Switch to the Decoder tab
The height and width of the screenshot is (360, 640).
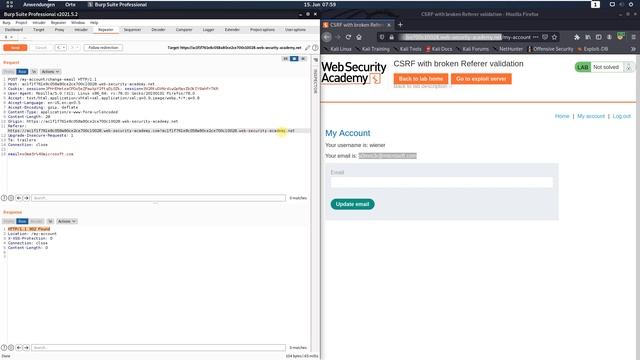[158, 30]
